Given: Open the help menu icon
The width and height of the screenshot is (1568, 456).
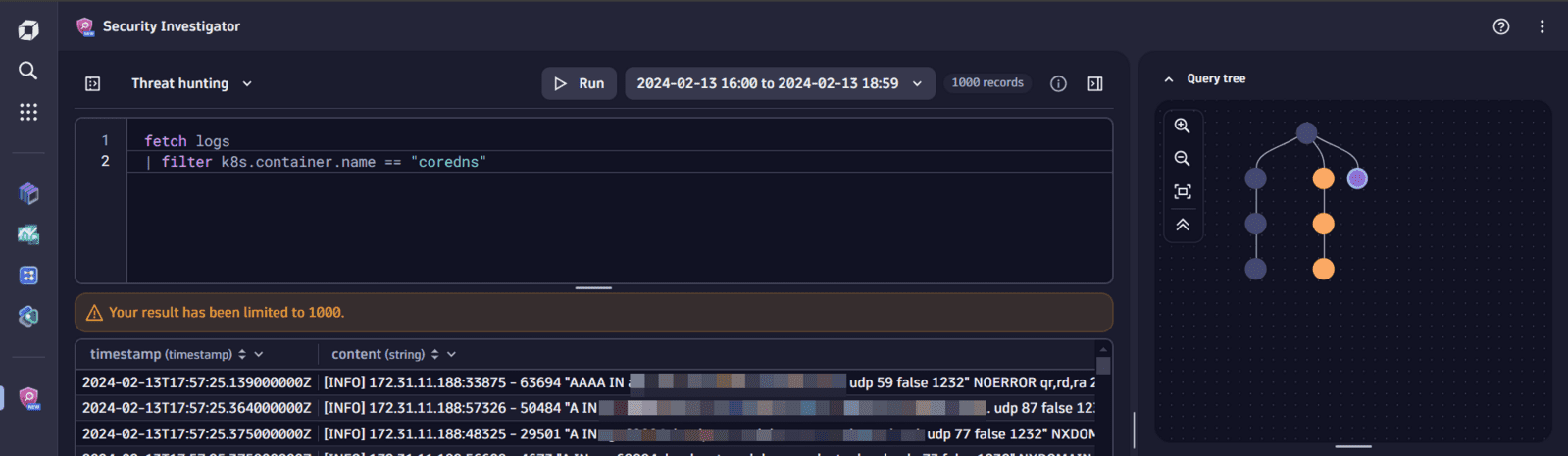Looking at the screenshot, I should (1500, 26).
